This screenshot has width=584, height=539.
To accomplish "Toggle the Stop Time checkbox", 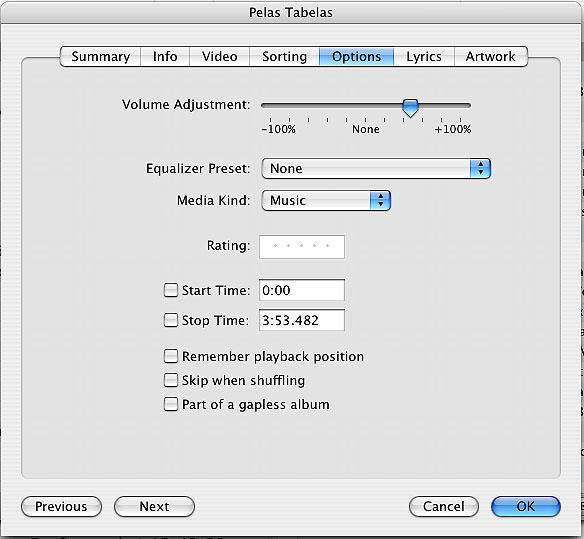I will (x=171, y=320).
